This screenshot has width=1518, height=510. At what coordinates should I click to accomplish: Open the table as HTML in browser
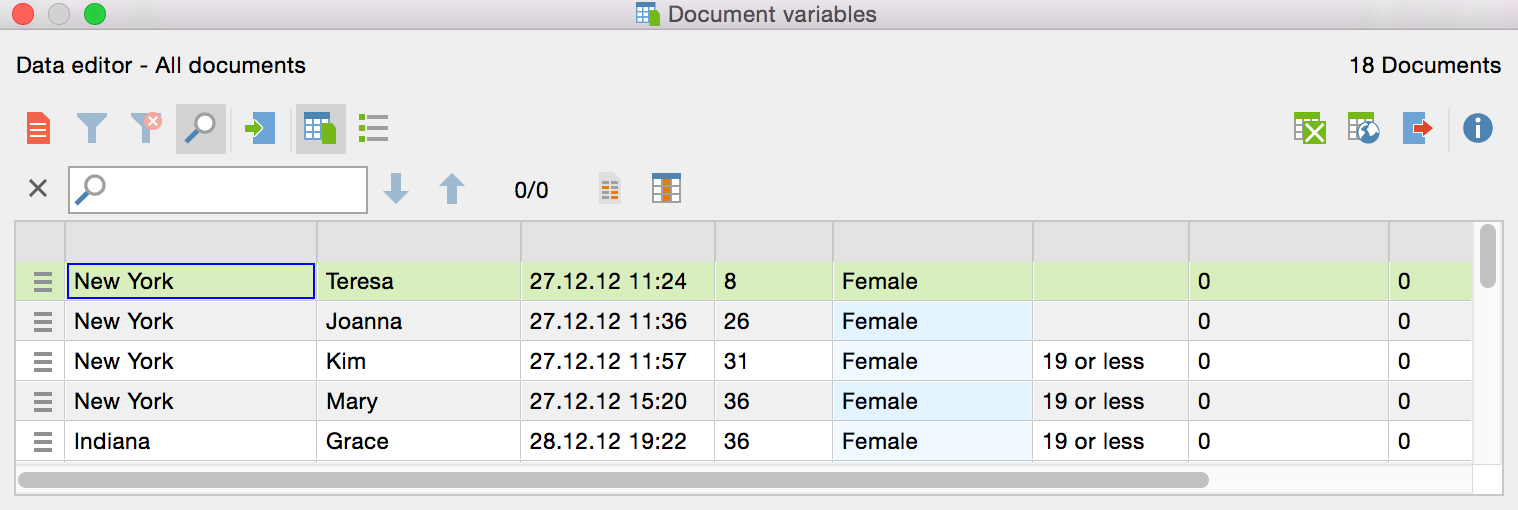tap(1364, 129)
